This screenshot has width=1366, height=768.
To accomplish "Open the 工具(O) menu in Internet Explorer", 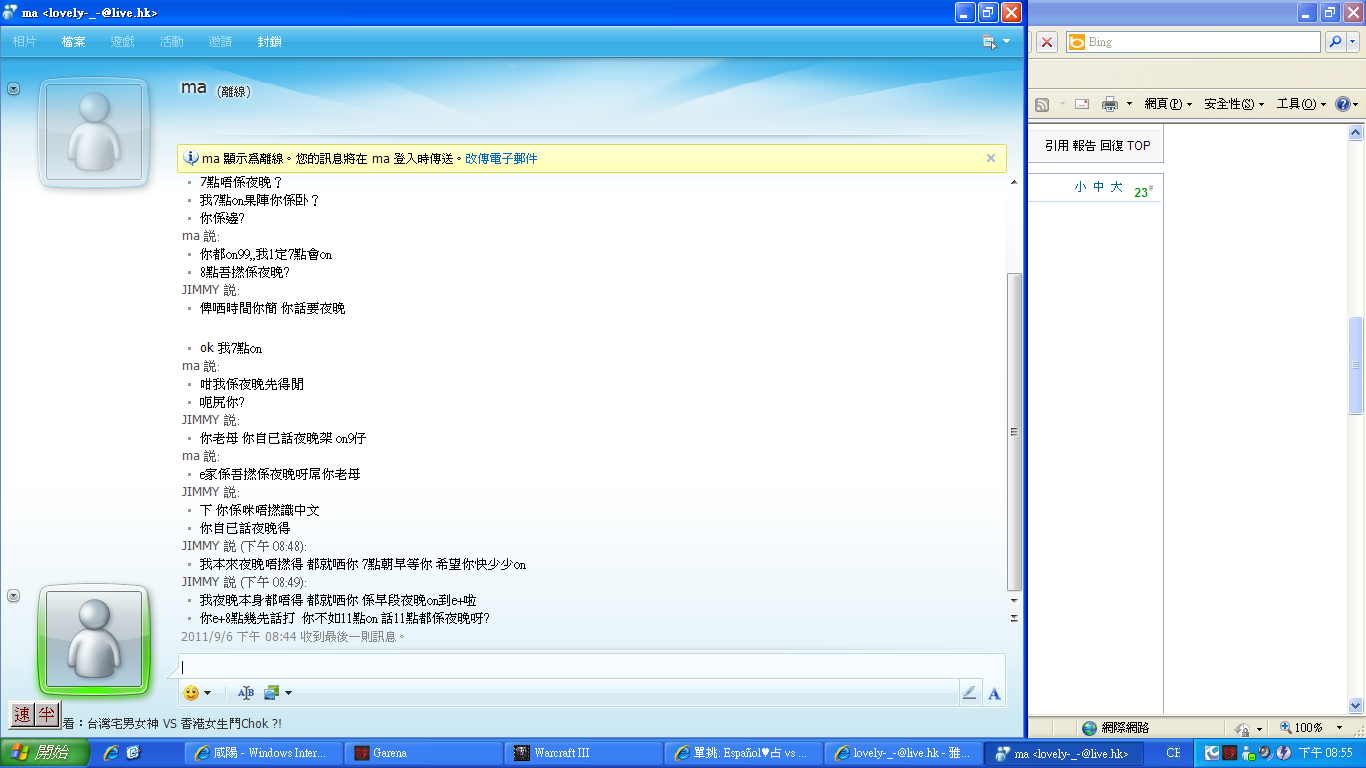I will pos(1301,104).
